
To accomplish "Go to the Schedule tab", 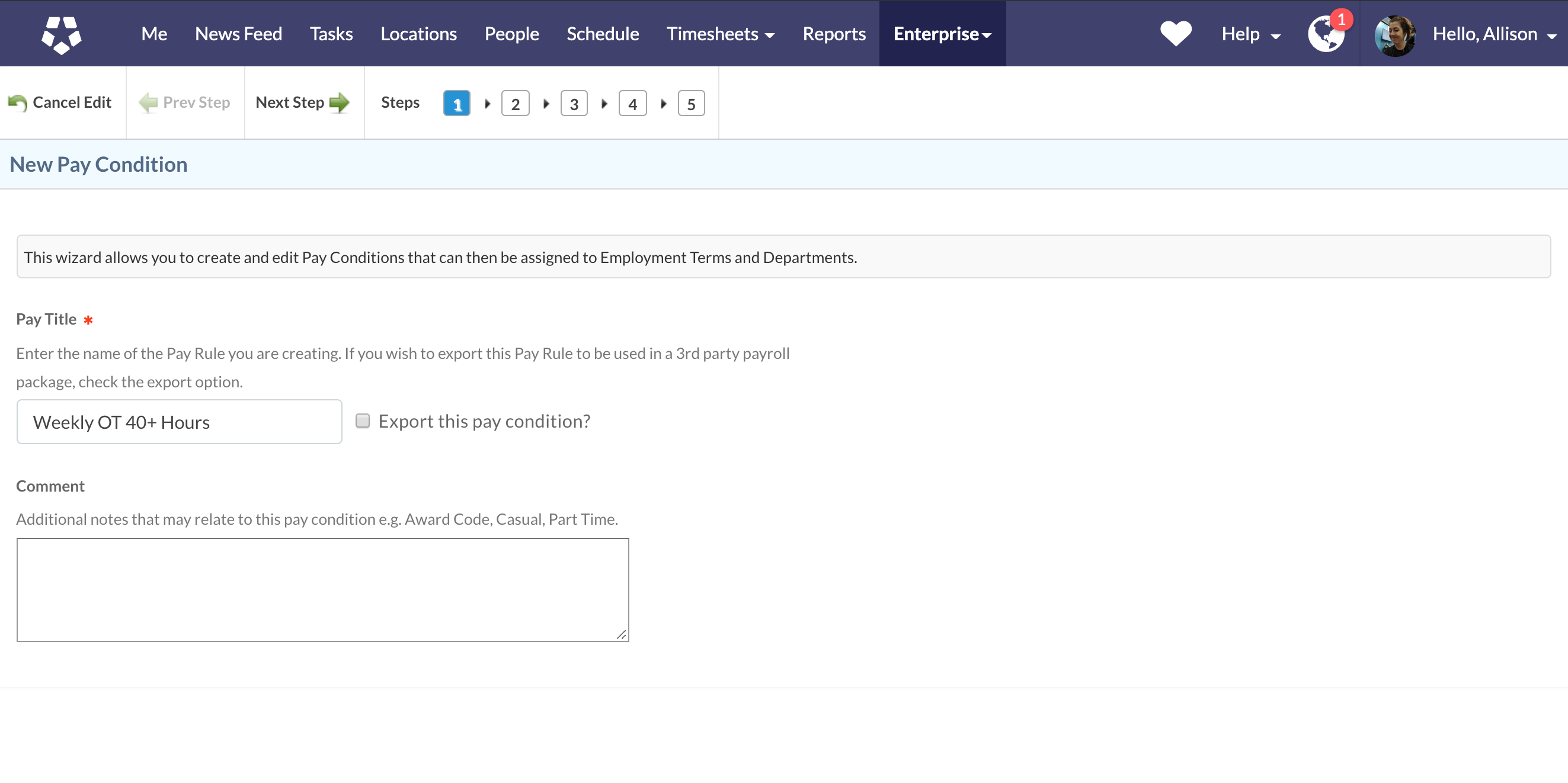I will pyautogui.click(x=602, y=34).
